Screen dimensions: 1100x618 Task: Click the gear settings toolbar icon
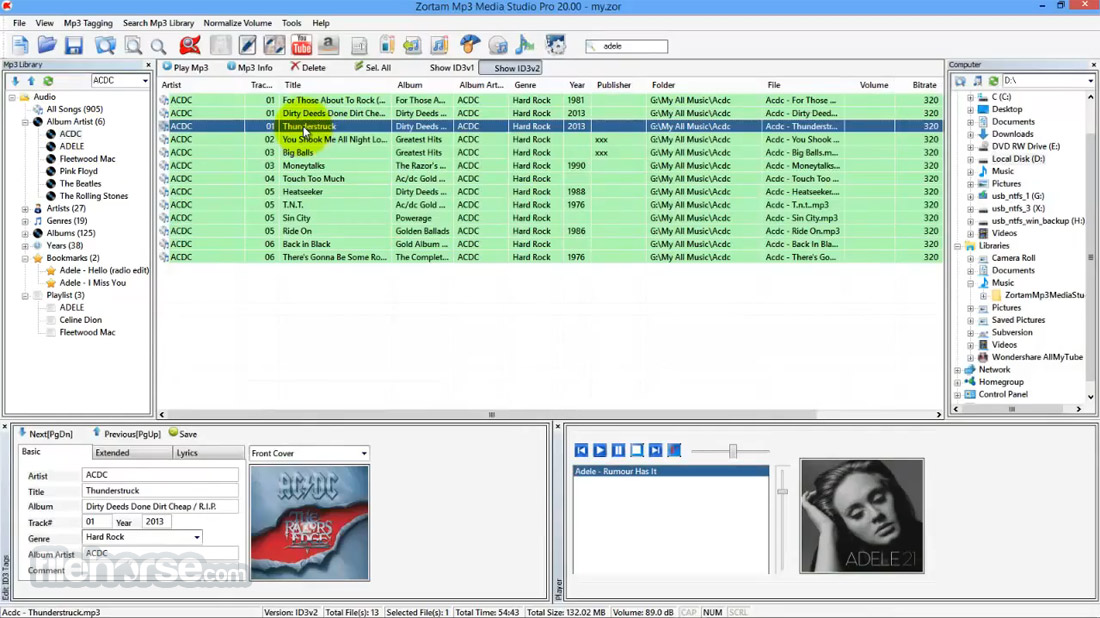[556, 46]
